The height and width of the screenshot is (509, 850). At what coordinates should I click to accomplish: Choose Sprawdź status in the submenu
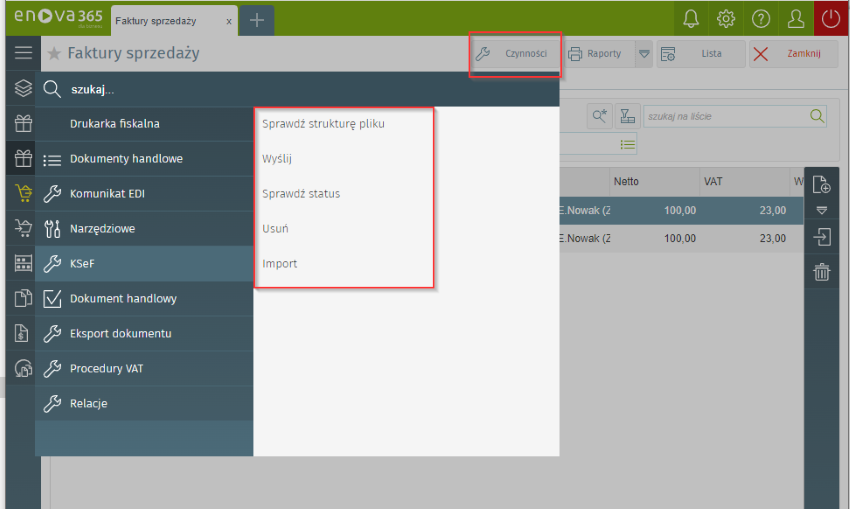[x=301, y=193]
